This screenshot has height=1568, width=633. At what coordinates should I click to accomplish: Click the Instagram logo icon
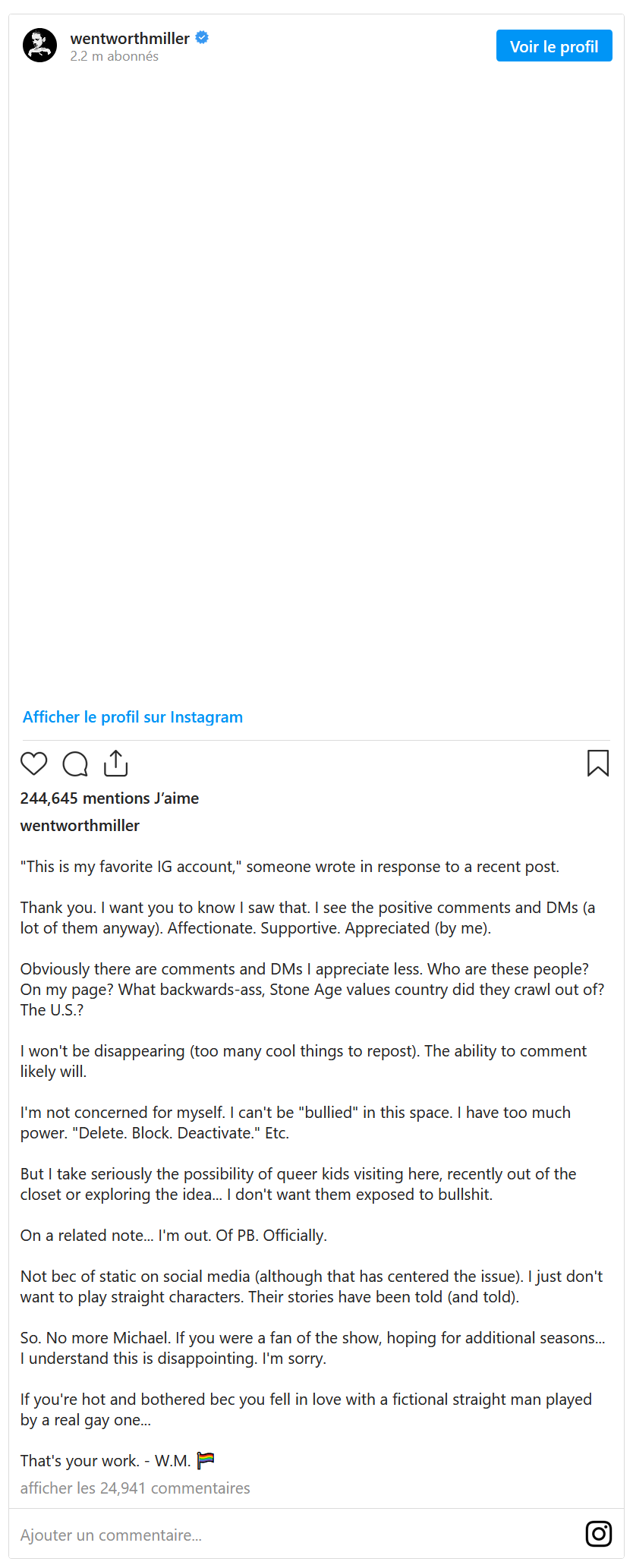pyautogui.click(x=598, y=1534)
